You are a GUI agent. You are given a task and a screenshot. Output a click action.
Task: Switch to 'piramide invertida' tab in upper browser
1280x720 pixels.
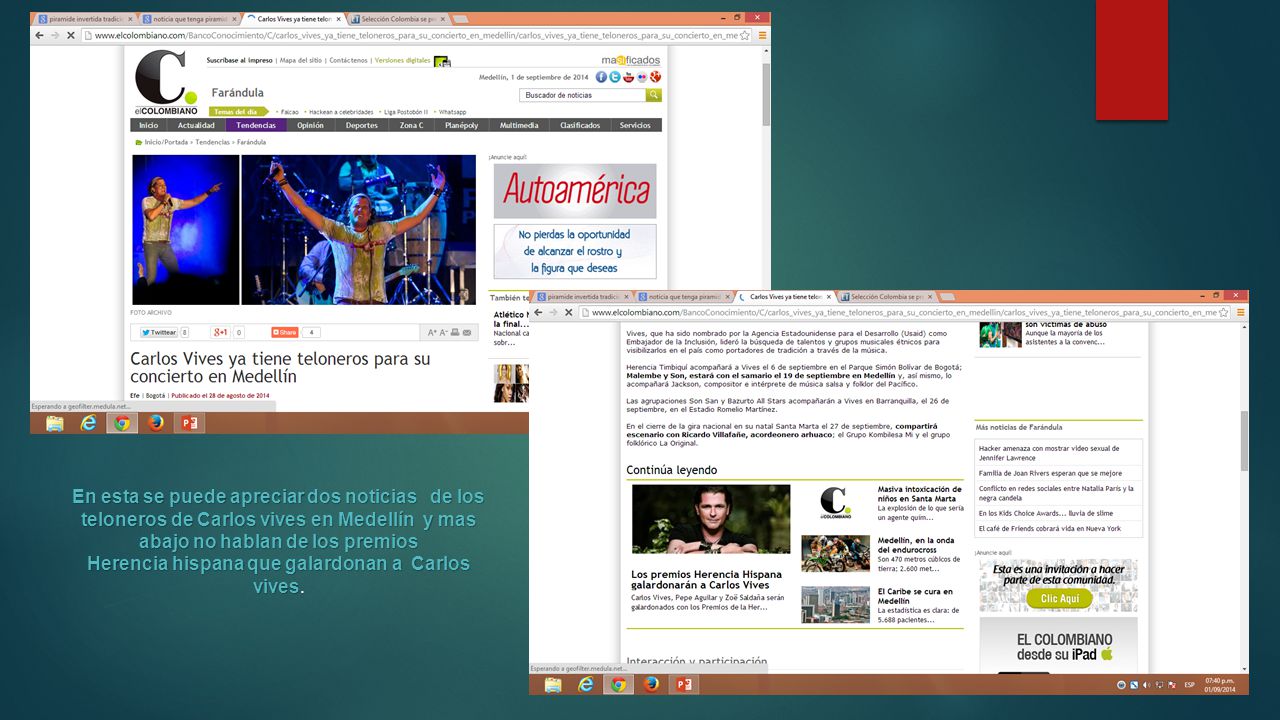coord(84,19)
